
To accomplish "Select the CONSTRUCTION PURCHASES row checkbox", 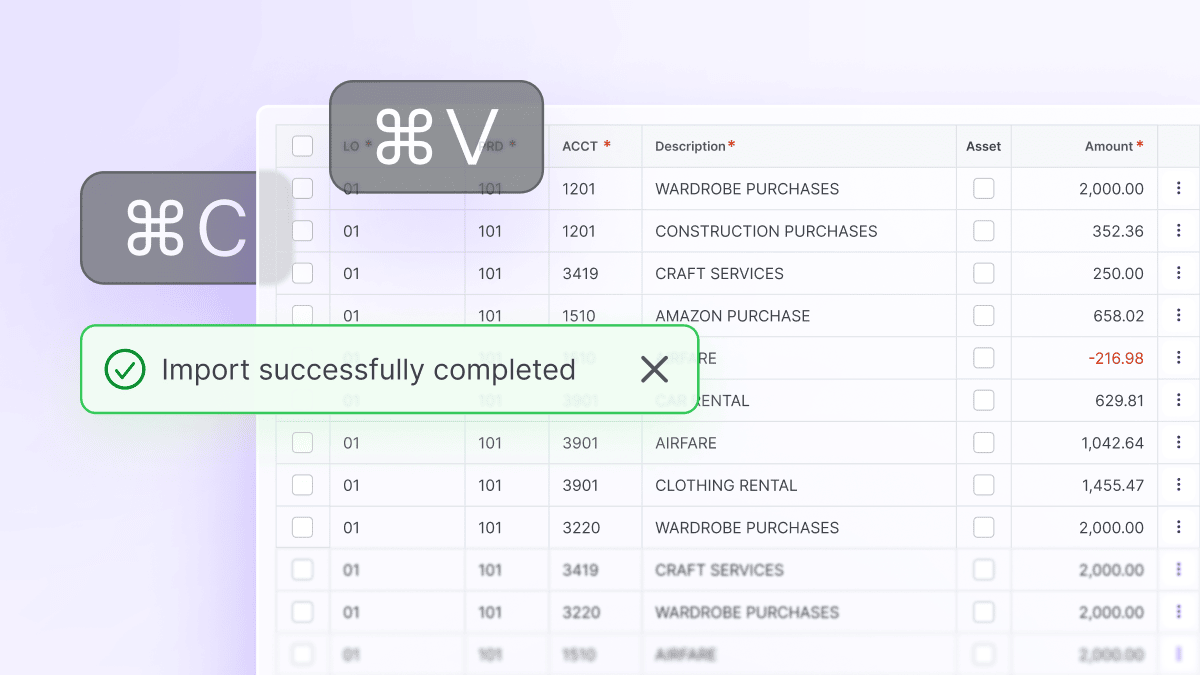I will point(302,231).
